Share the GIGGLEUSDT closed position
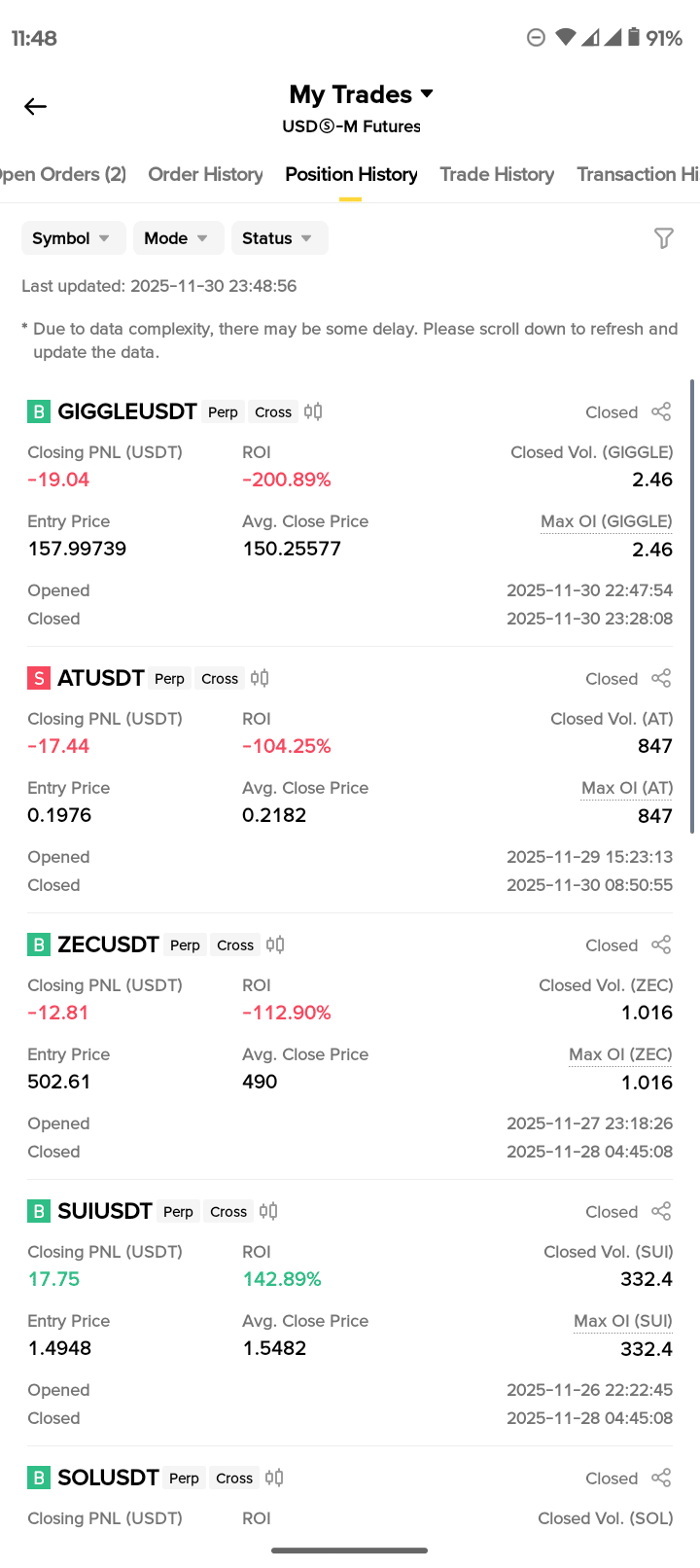 pyautogui.click(x=661, y=411)
